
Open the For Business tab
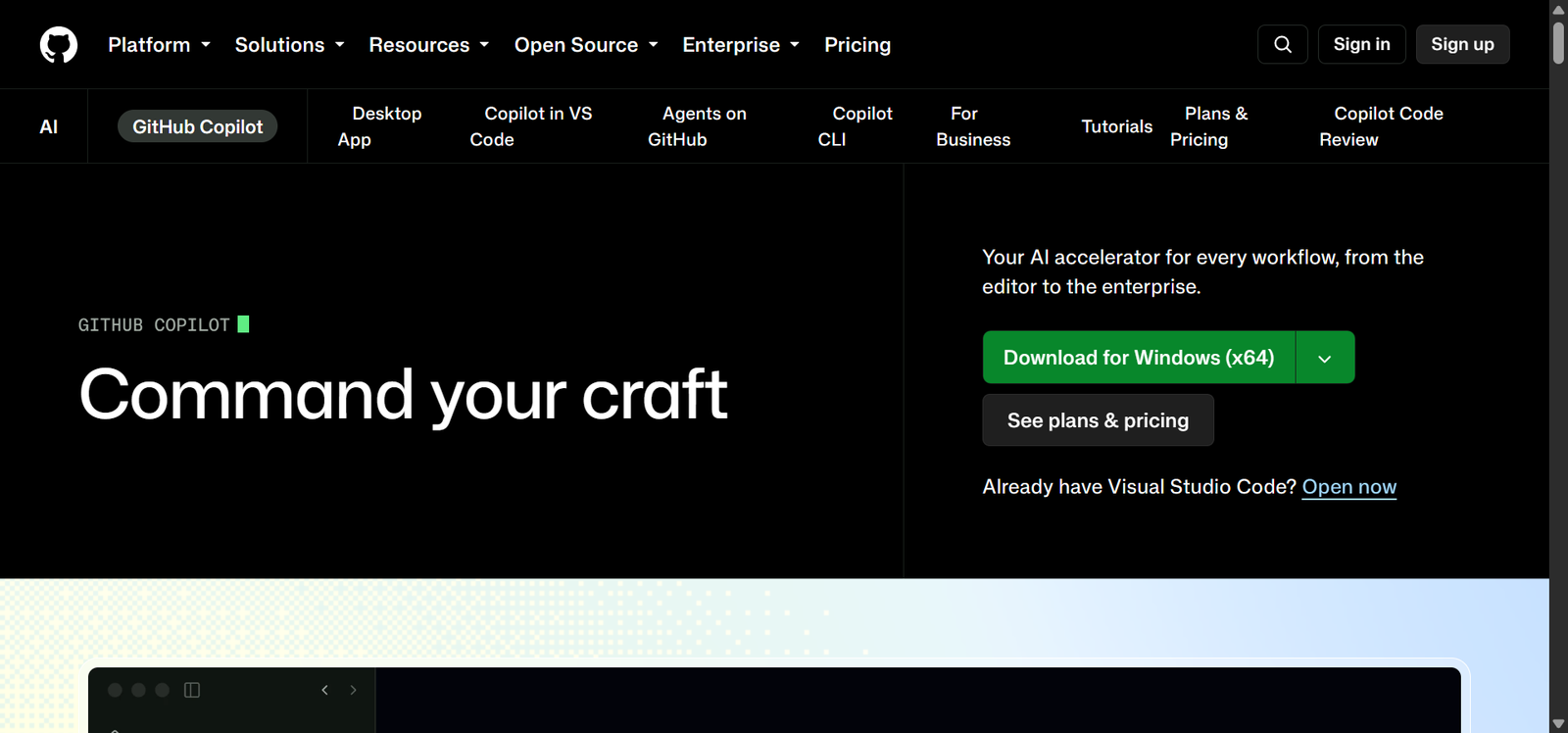click(973, 126)
